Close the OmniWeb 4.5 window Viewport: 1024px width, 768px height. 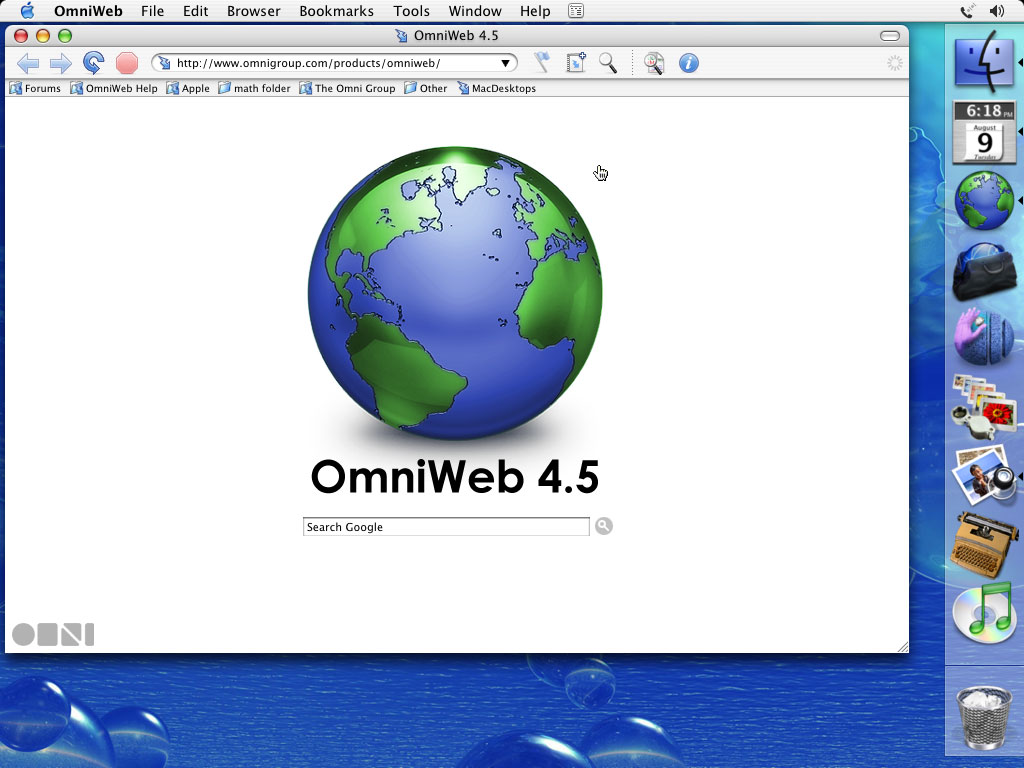click(x=21, y=36)
